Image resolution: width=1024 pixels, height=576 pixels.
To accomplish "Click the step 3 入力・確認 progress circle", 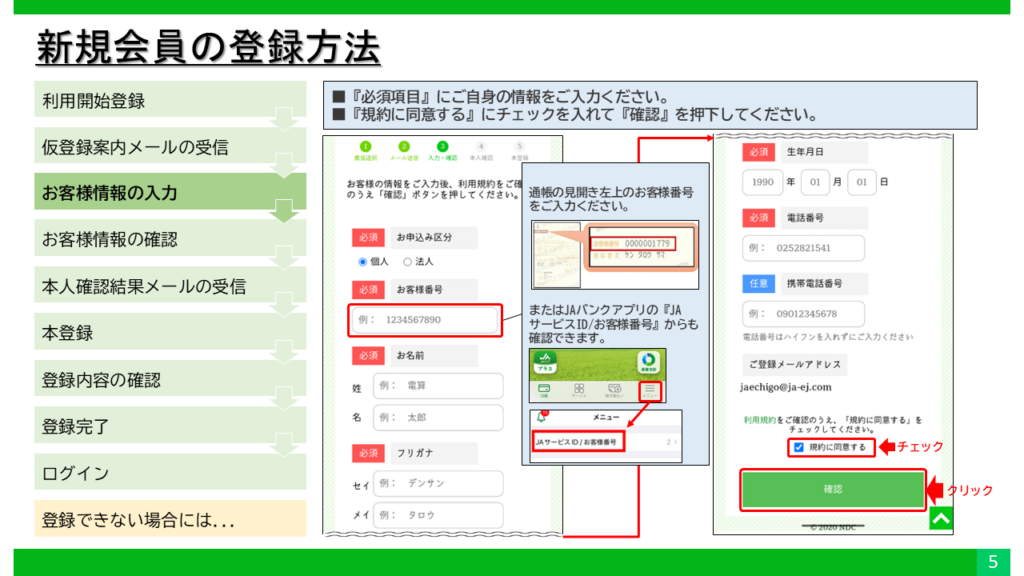I will (x=442, y=147).
